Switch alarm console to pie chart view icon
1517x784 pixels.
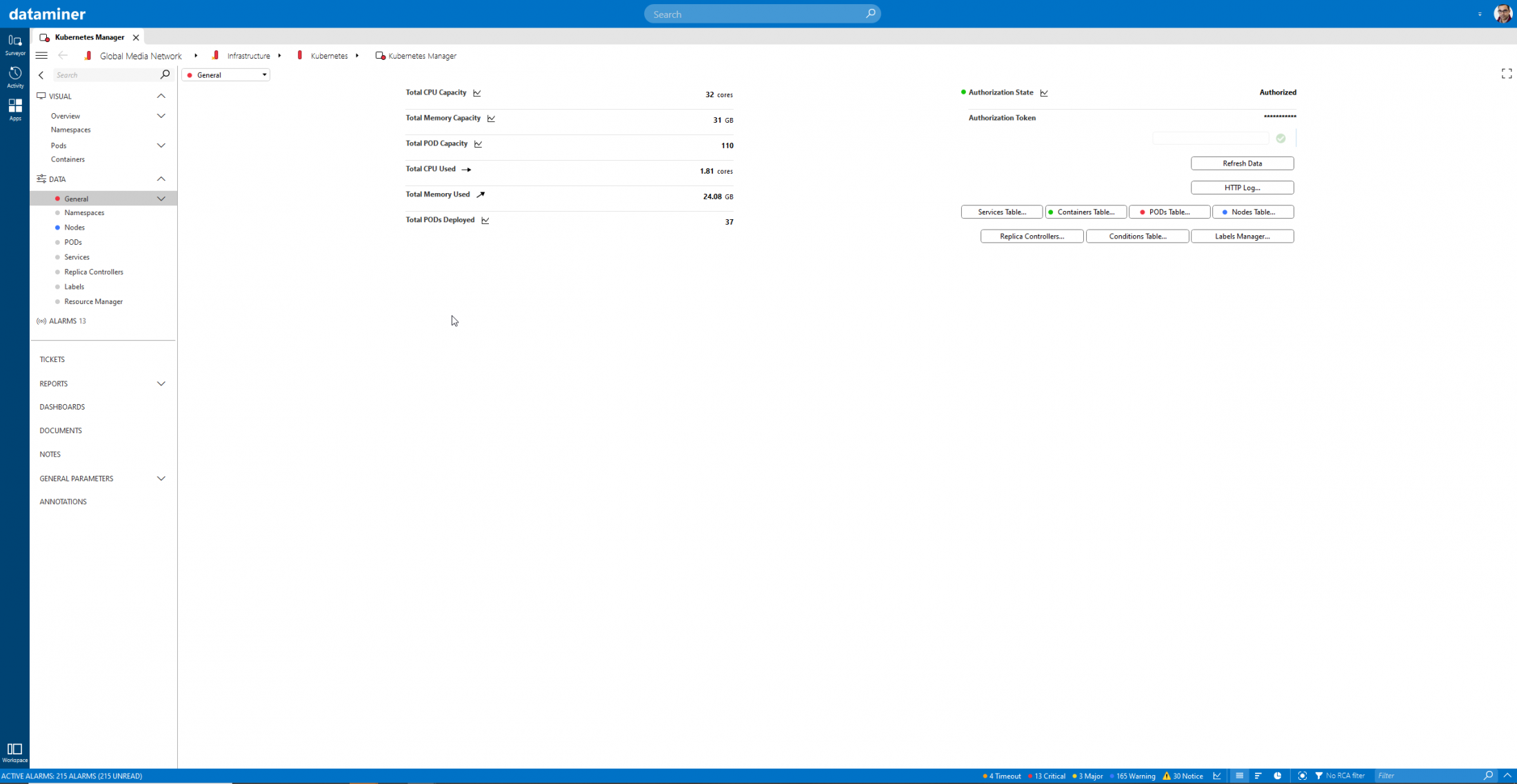click(x=1278, y=776)
